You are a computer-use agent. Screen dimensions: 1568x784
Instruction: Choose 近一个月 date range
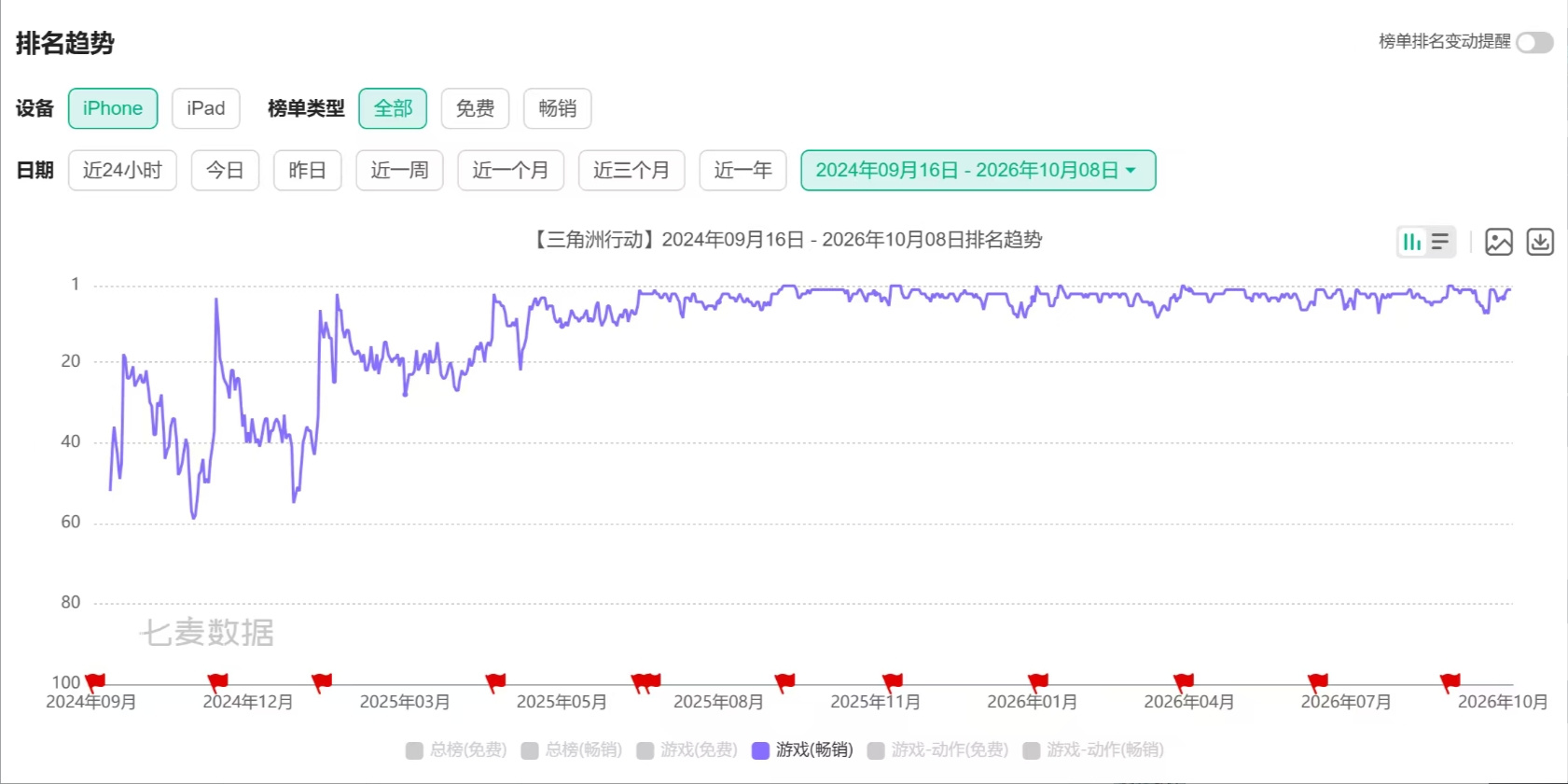(510, 170)
